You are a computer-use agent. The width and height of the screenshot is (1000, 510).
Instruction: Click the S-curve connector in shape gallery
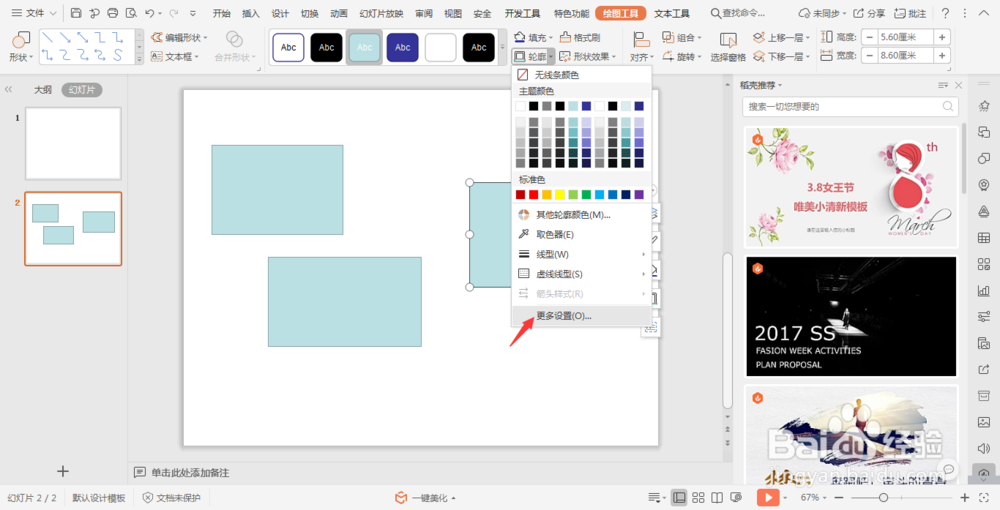coord(118,55)
